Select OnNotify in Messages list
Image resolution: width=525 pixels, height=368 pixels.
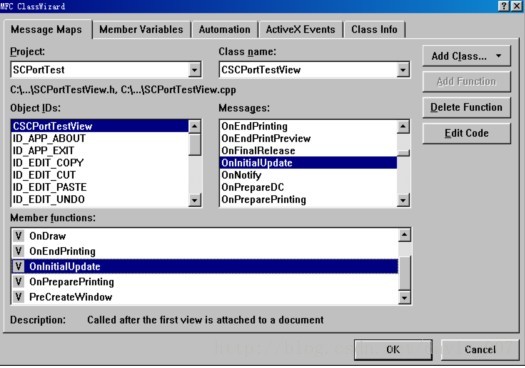[308, 175]
